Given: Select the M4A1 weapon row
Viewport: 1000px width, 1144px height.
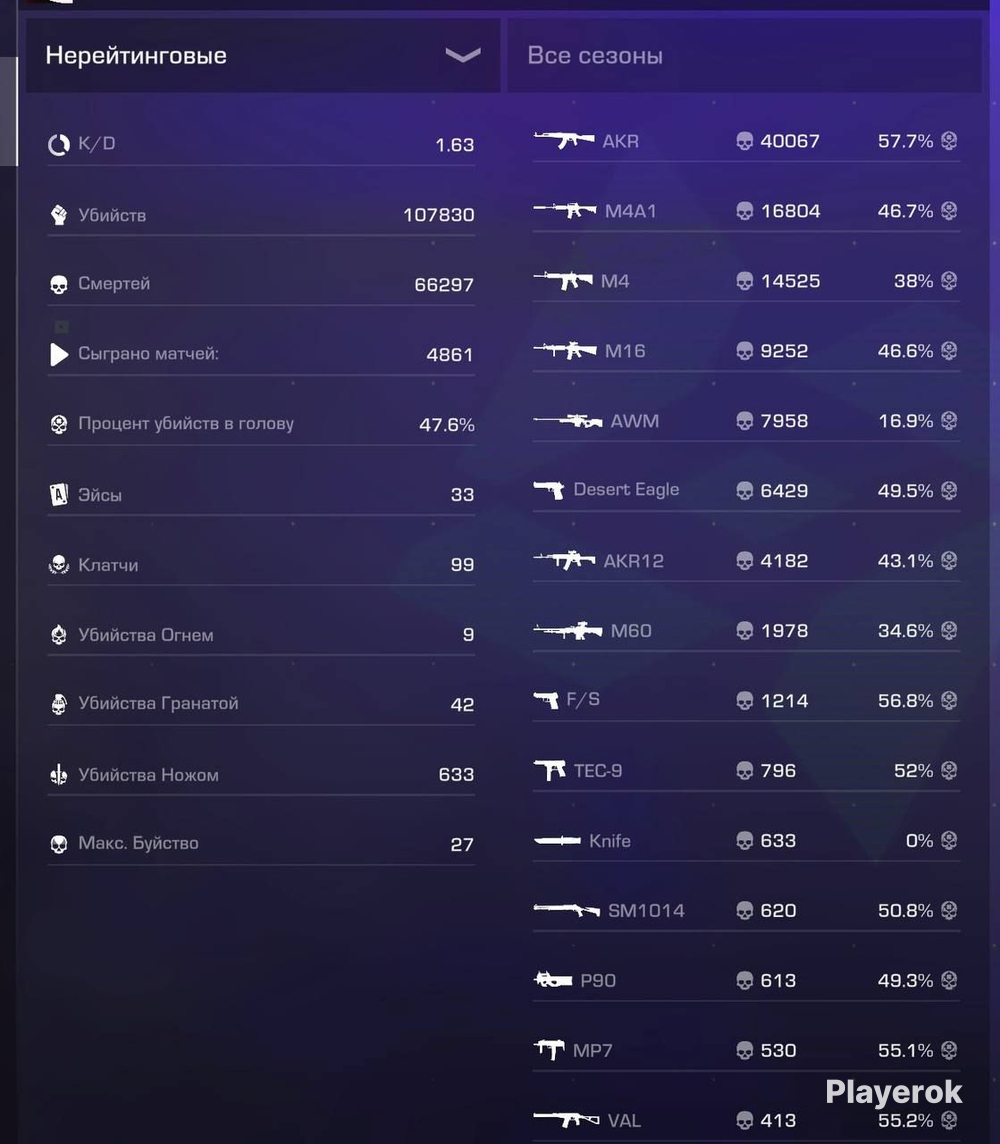Looking at the screenshot, I should point(746,211).
